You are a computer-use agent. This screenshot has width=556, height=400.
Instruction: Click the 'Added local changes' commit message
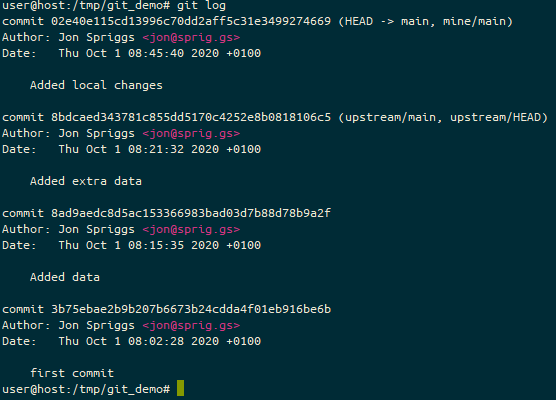click(x=96, y=85)
